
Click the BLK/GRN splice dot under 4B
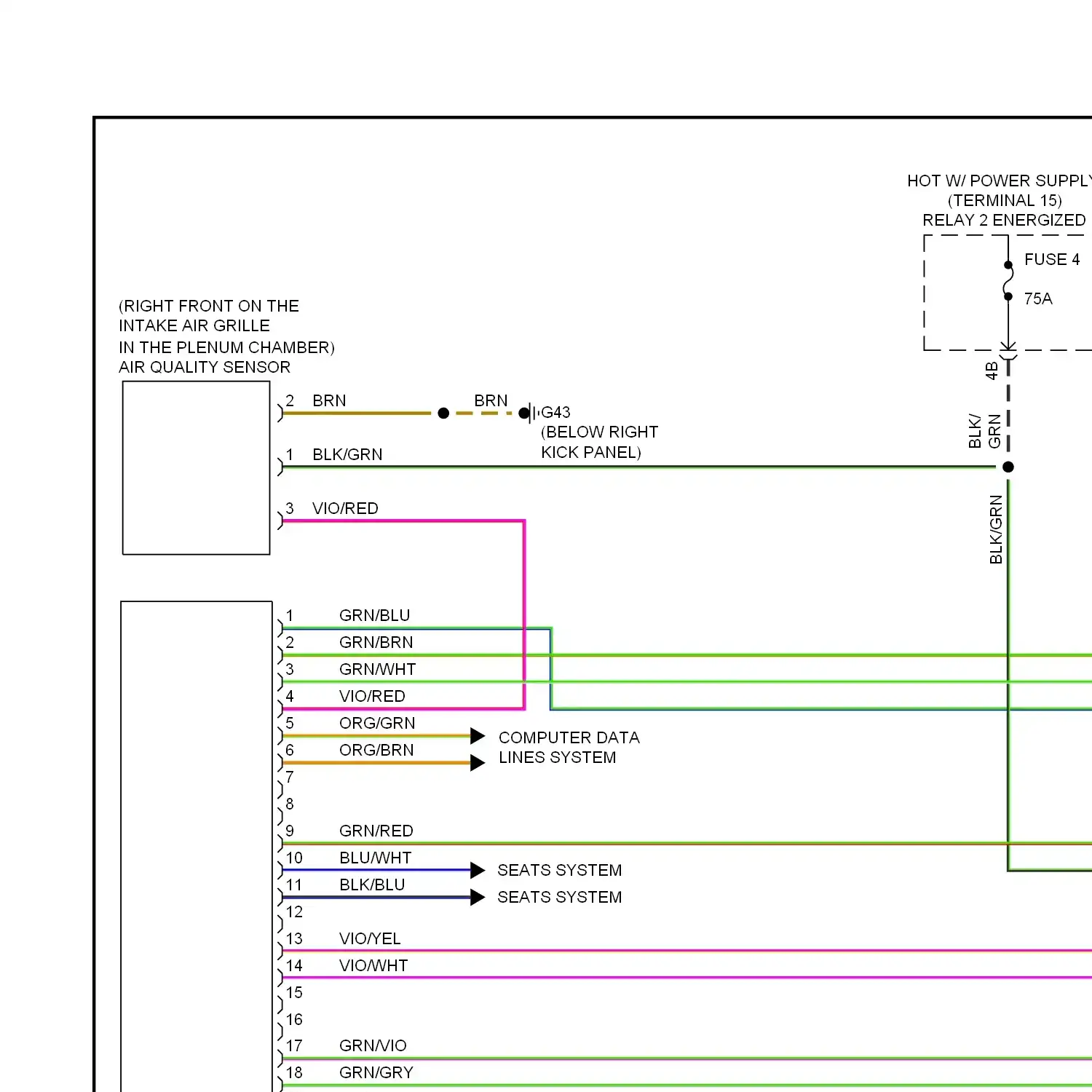[x=1008, y=467]
